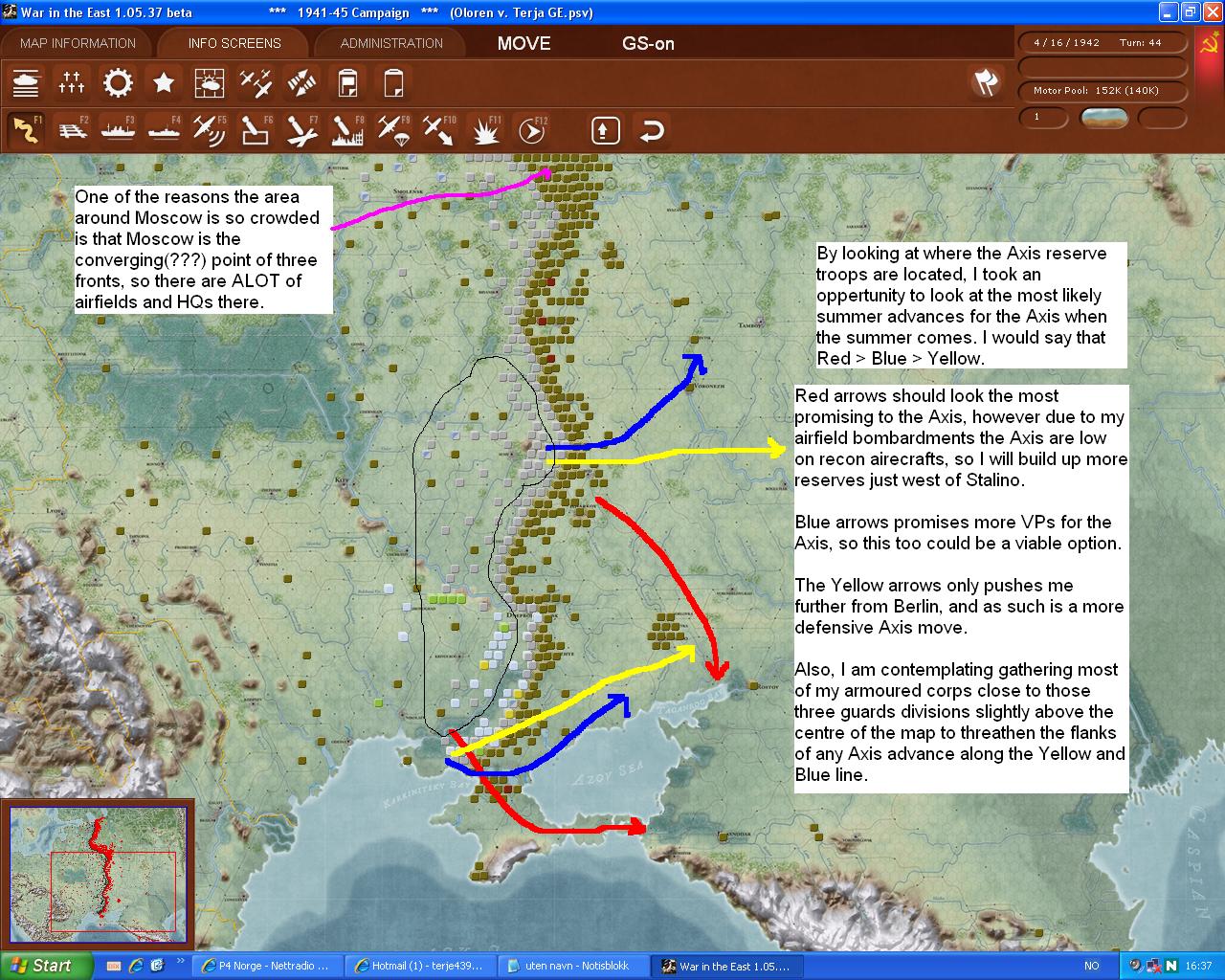Select Move mode F1 icon
Screen dimensions: 1225x980
[26, 130]
